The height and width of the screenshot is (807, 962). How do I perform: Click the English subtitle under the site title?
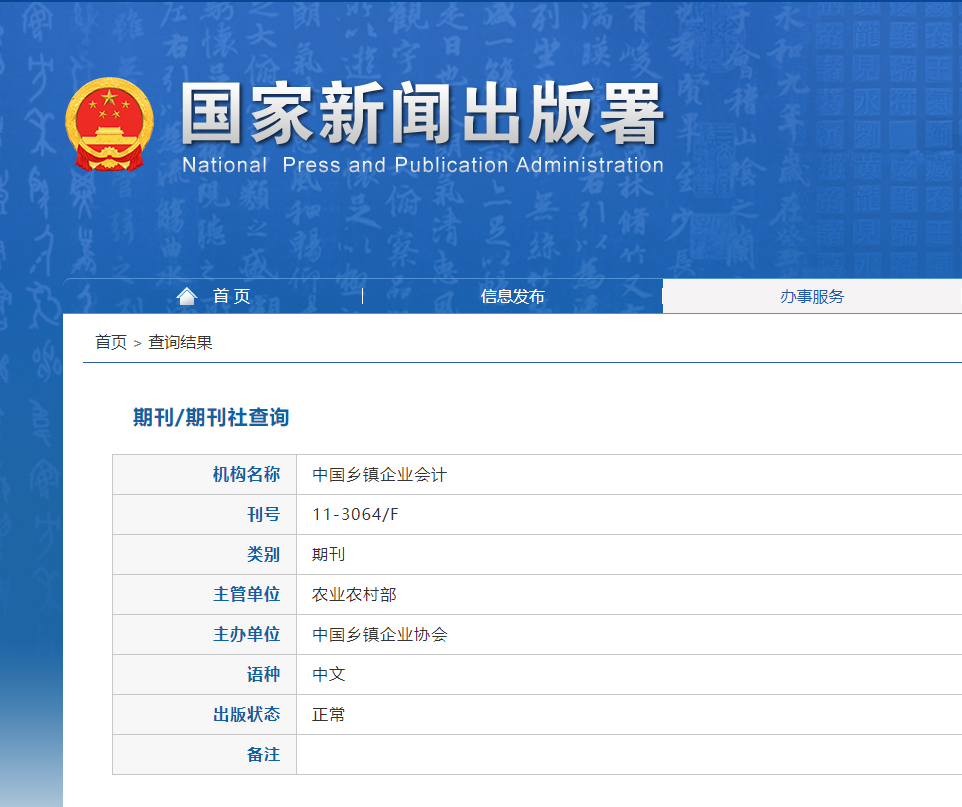point(422,165)
